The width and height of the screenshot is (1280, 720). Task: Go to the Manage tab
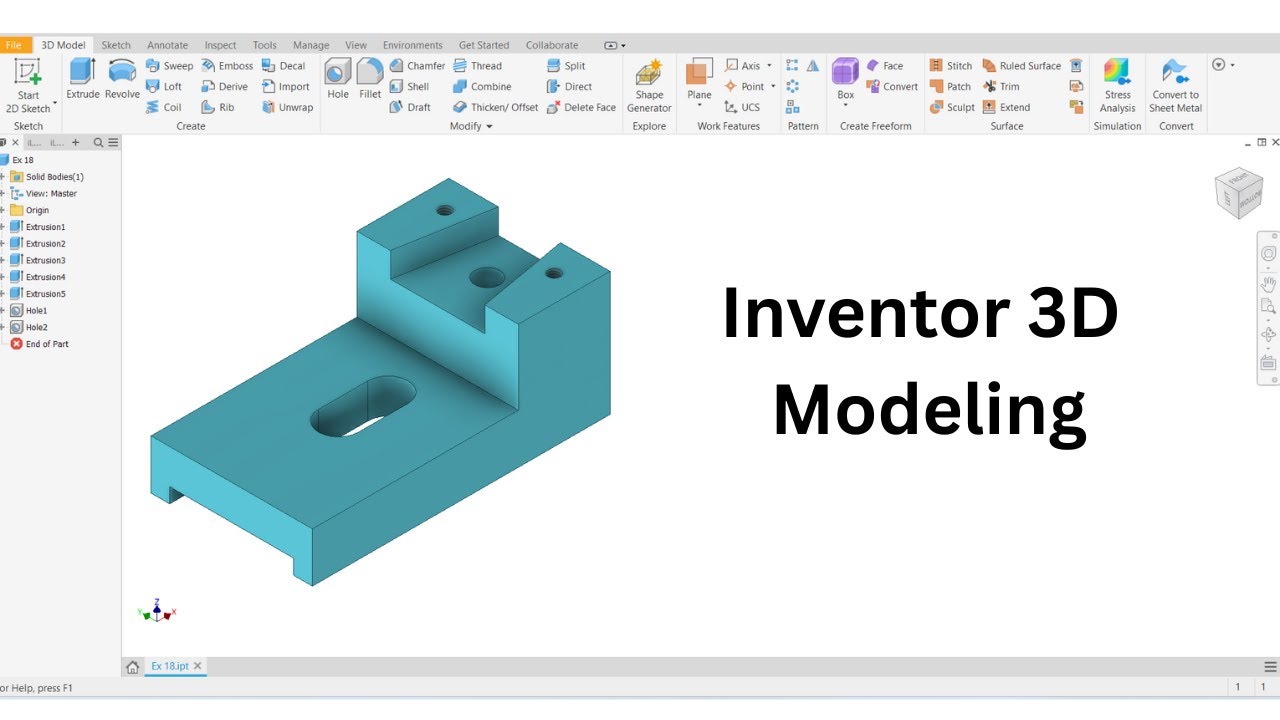(x=311, y=45)
